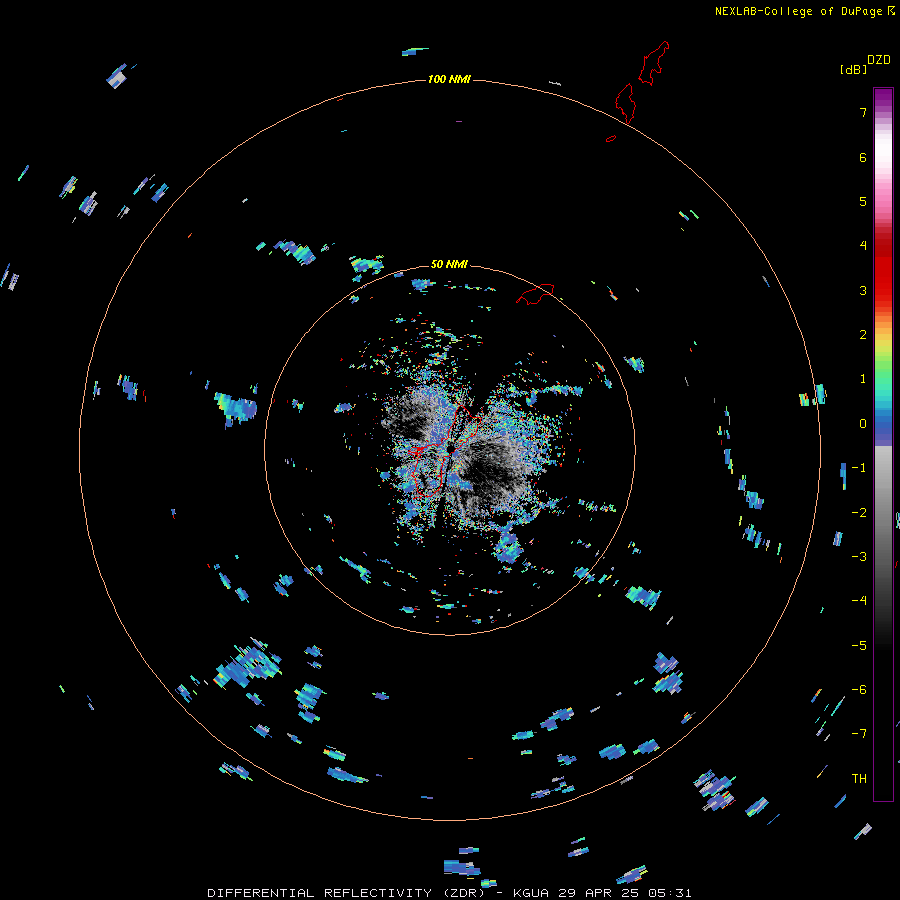The image size is (900, 900).
Task: Click the -5 value on the scale
Action: point(859,646)
